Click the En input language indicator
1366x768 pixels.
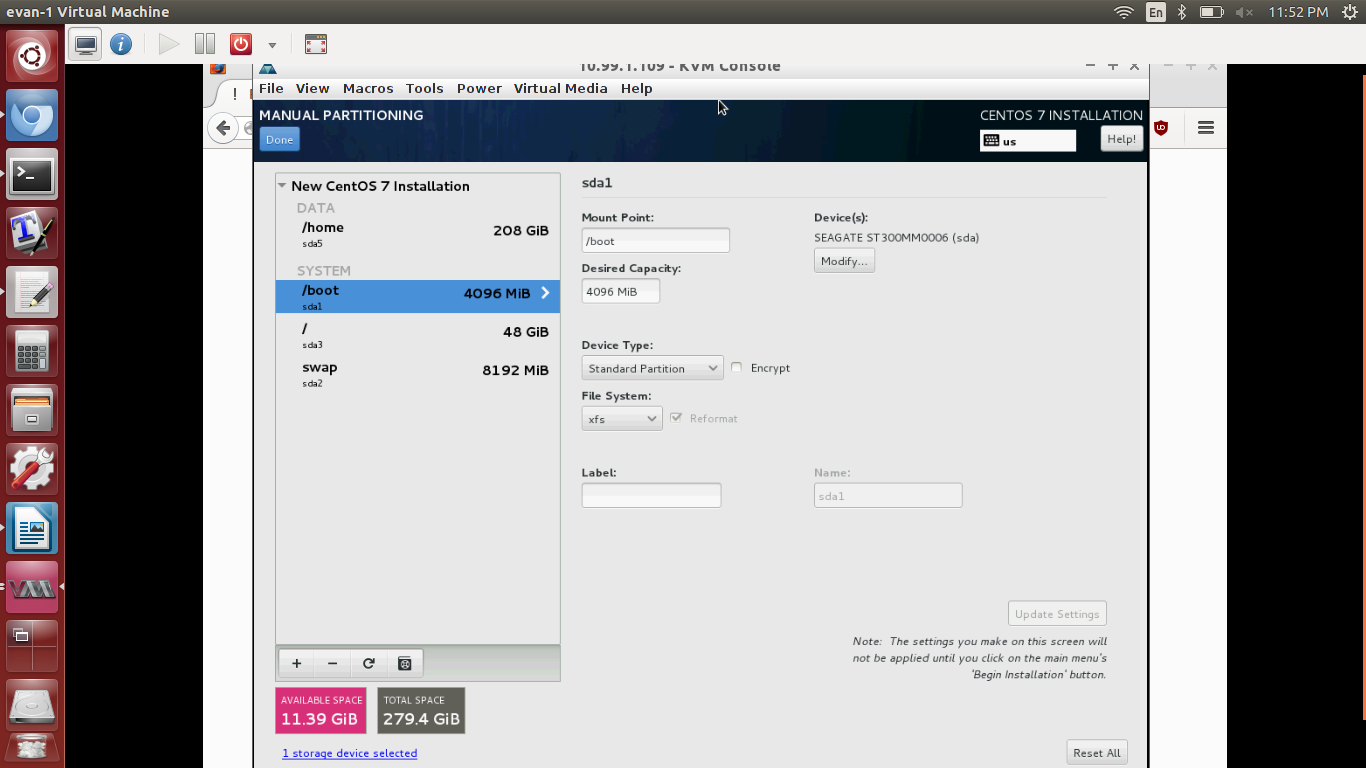coord(1156,12)
